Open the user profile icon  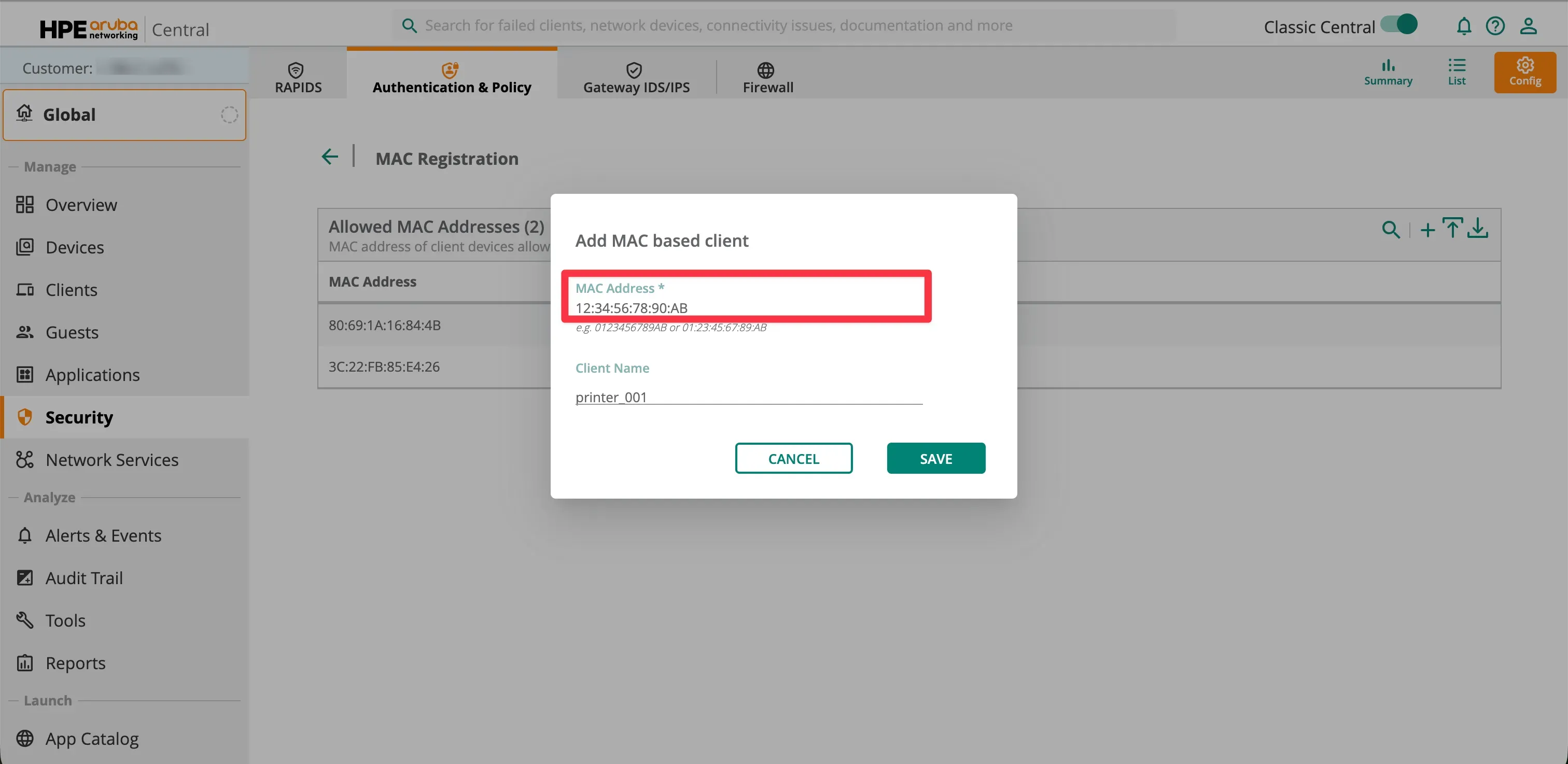[x=1529, y=26]
